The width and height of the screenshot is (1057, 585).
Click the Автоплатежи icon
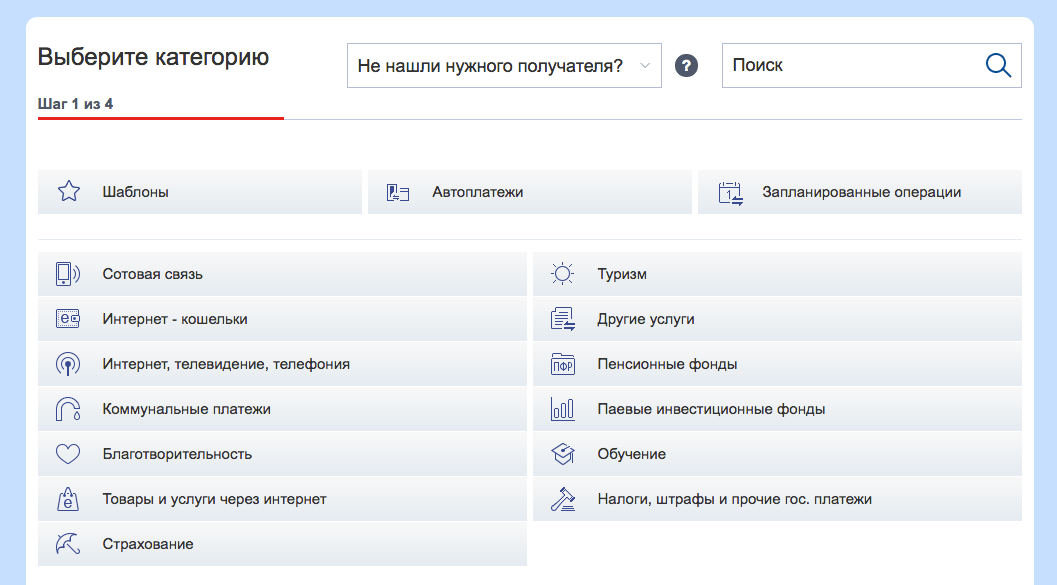coord(398,192)
